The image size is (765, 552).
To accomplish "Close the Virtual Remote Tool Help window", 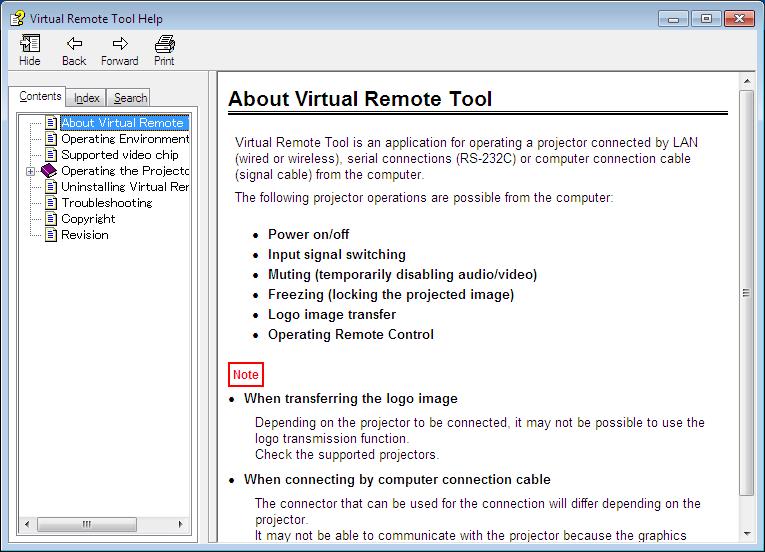I will pyautogui.click(x=739, y=19).
